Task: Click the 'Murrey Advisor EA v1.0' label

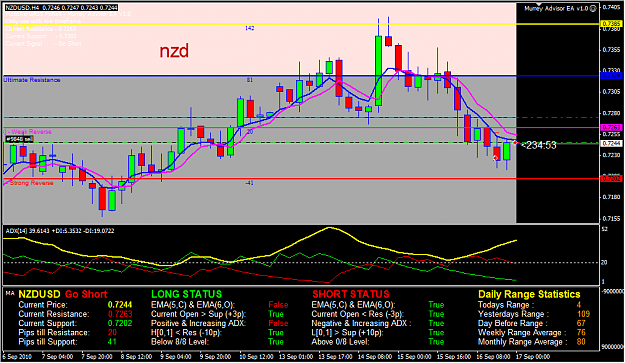Action: click(x=556, y=8)
